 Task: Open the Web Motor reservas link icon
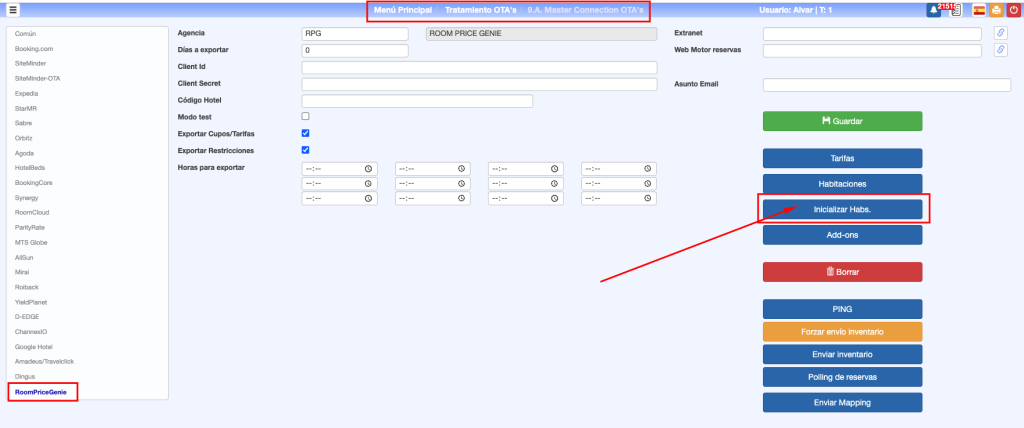pyautogui.click(x=1000, y=50)
